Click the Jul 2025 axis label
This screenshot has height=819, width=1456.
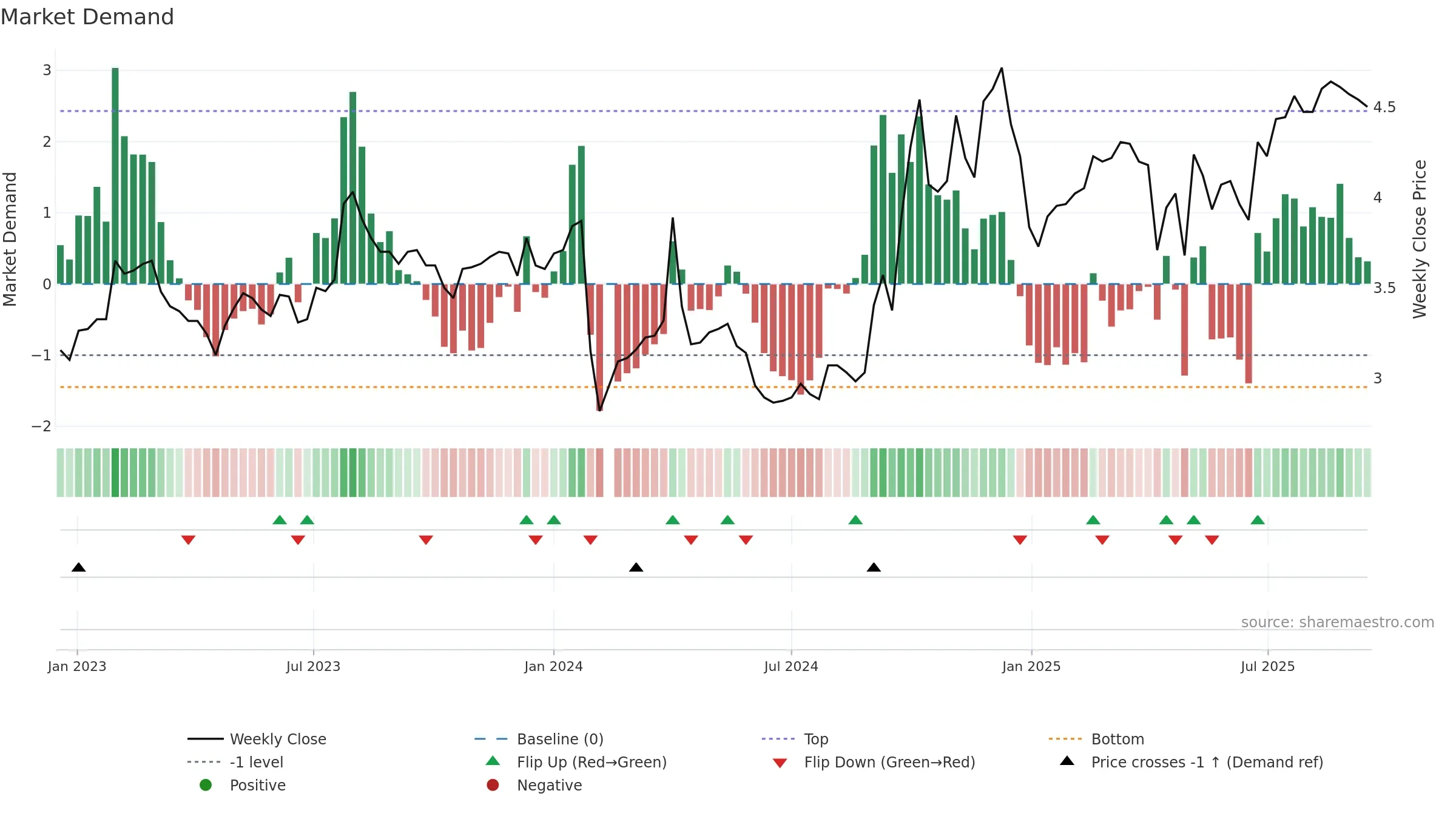(1267, 666)
